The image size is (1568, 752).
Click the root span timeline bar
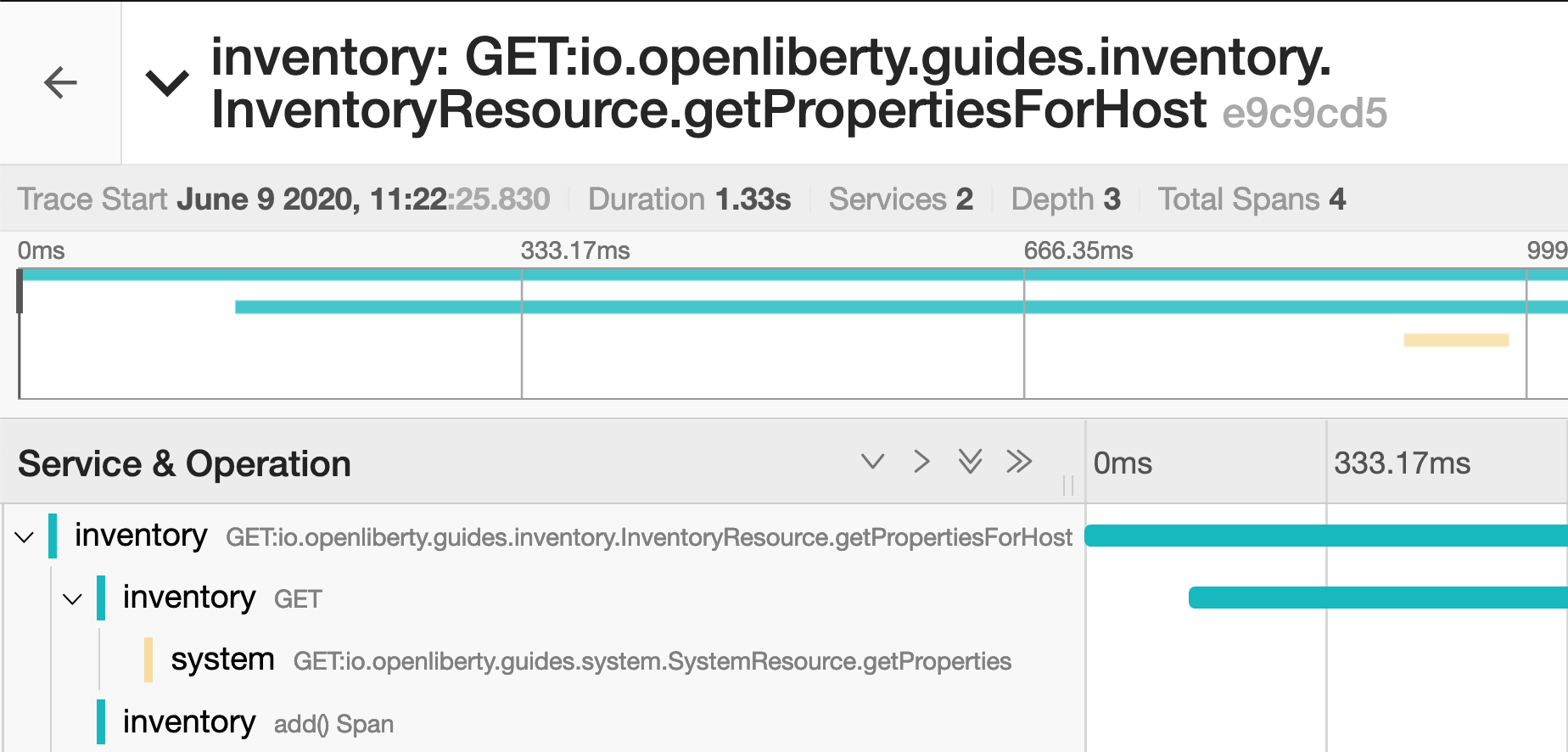click(x=1325, y=536)
